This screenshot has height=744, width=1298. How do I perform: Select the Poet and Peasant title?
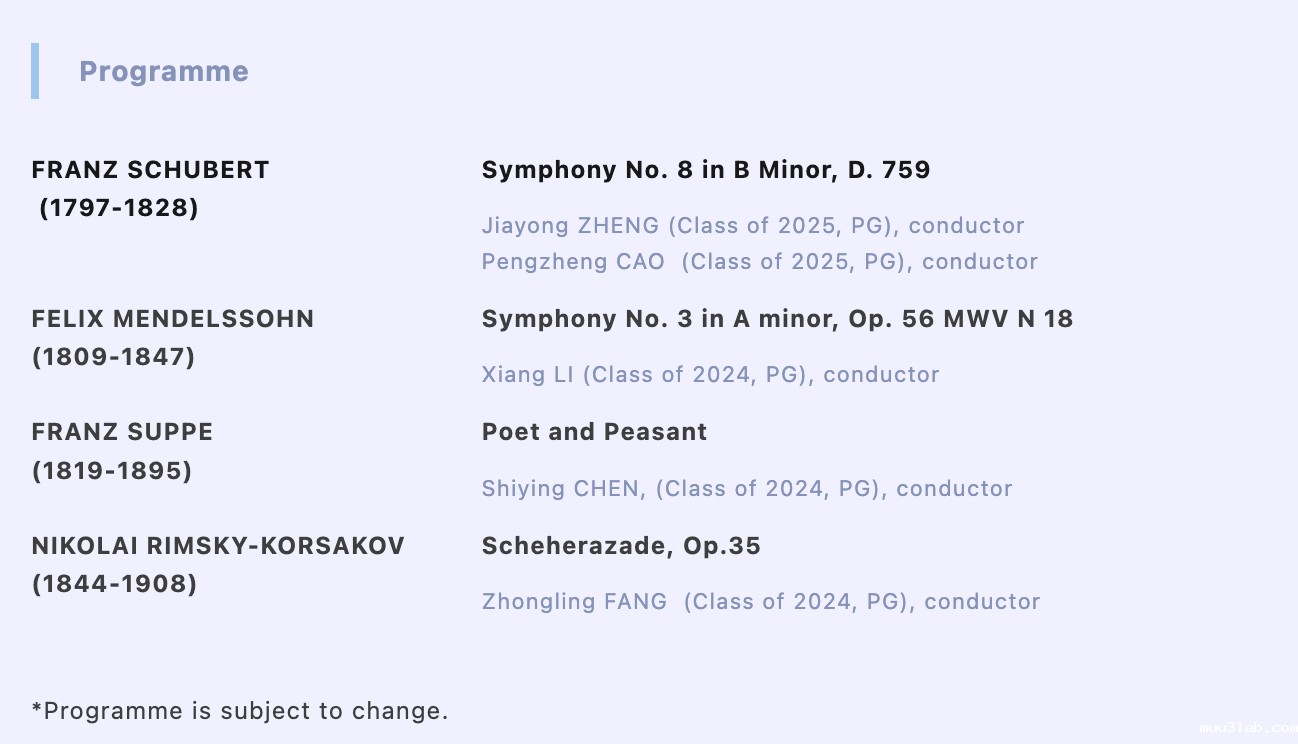click(594, 432)
